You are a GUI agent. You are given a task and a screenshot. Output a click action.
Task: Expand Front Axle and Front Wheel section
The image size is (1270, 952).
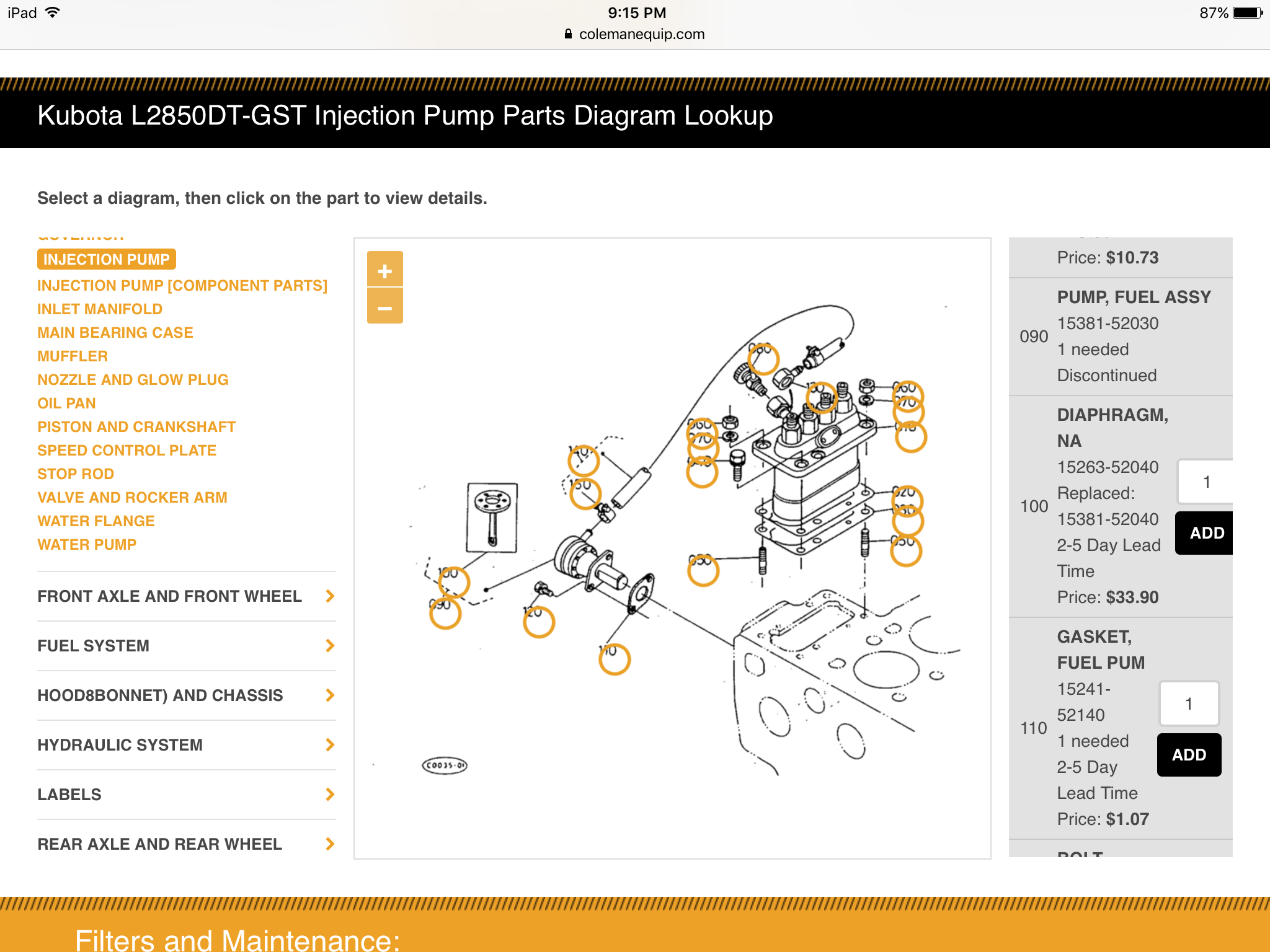pos(186,596)
